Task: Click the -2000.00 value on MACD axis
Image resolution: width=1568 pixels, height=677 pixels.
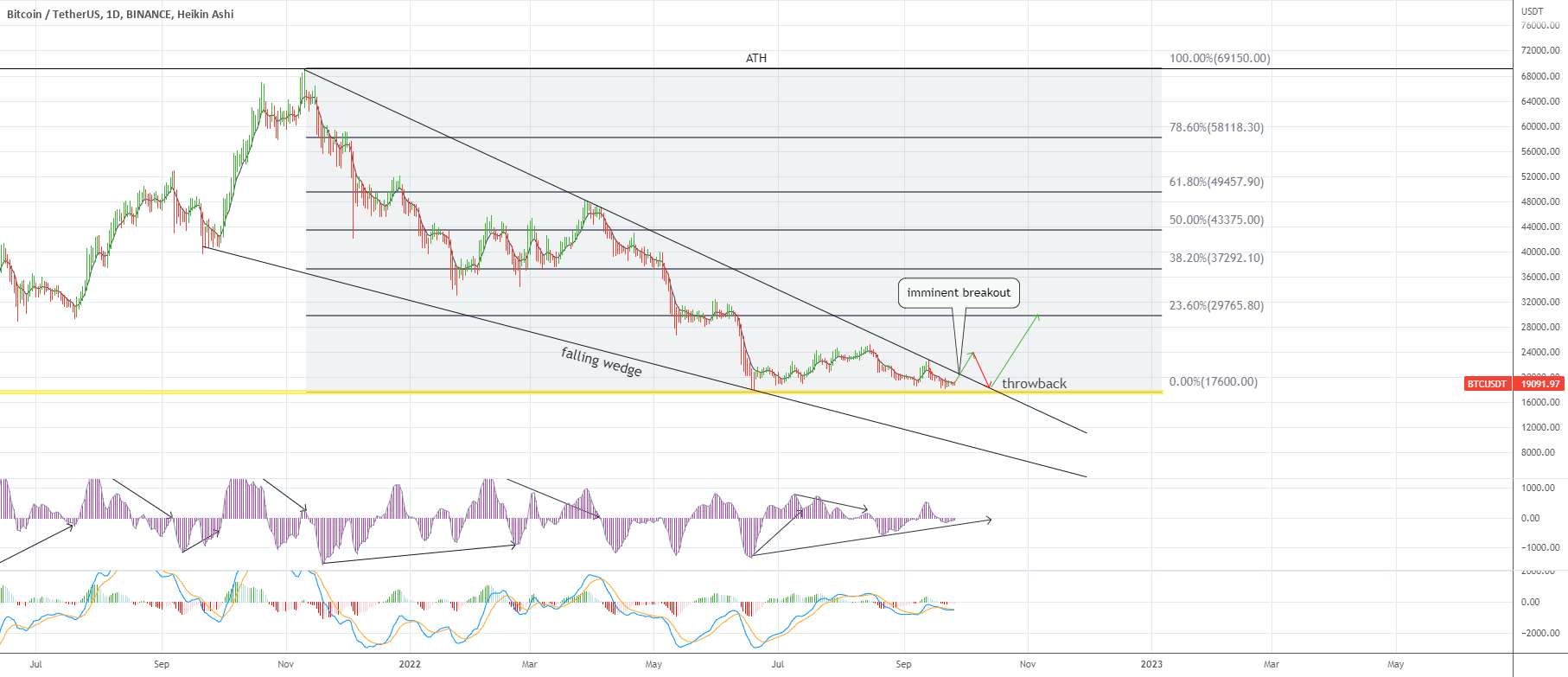Action: [1539, 633]
